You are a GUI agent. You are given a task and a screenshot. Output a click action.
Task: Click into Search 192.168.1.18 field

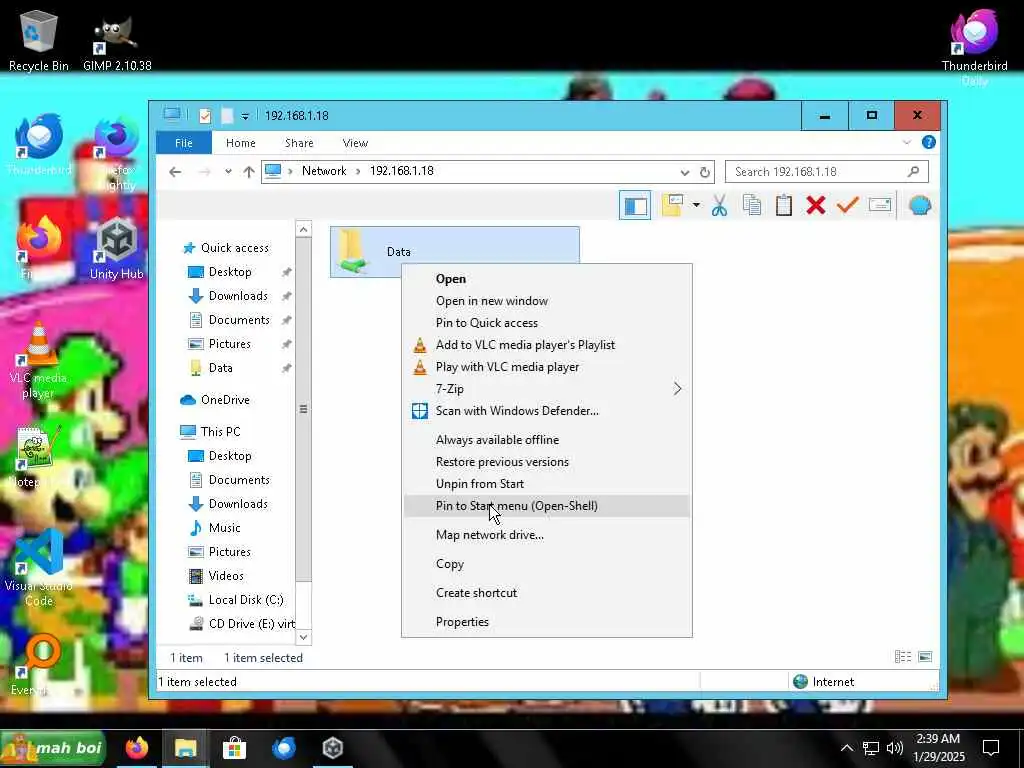click(826, 172)
